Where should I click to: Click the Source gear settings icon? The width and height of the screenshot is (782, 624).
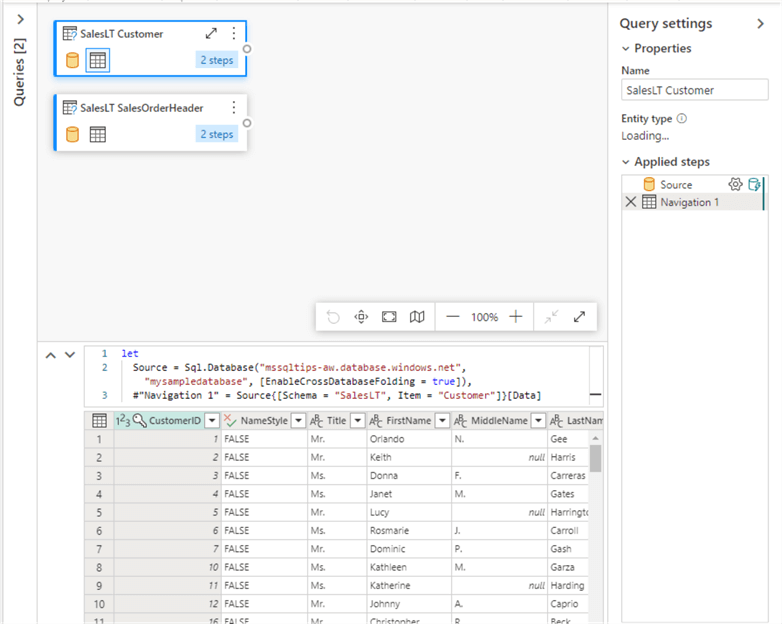[x=735, y=184]
